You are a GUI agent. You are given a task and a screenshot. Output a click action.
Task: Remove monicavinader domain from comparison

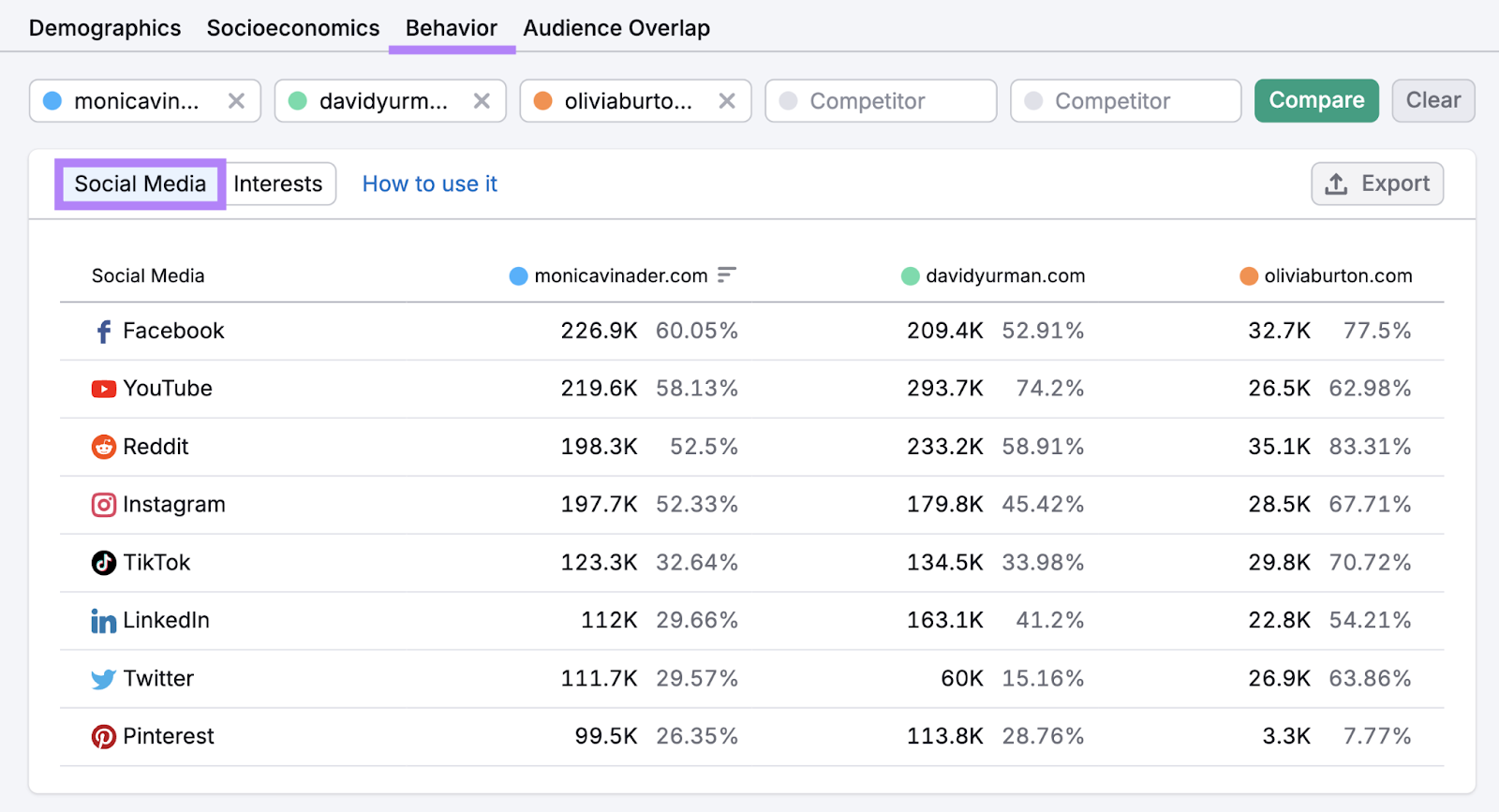236,101
